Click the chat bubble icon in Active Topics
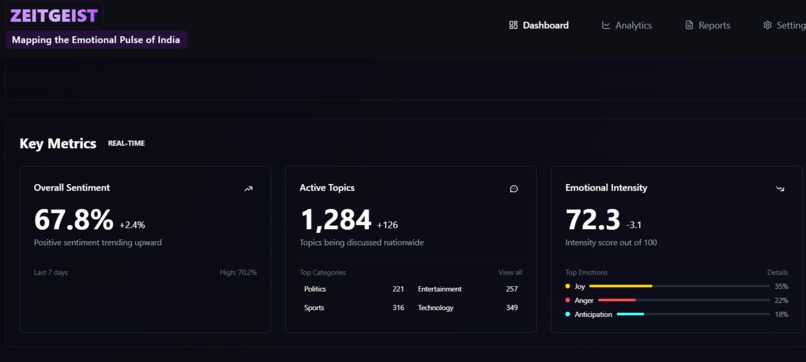The image size is (806, 362). click(x=514, y=189)
